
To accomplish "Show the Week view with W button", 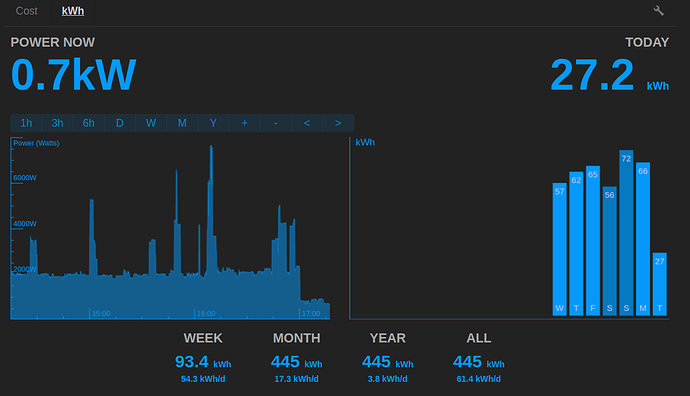I will pyautogui.click(x=151, y=123).
